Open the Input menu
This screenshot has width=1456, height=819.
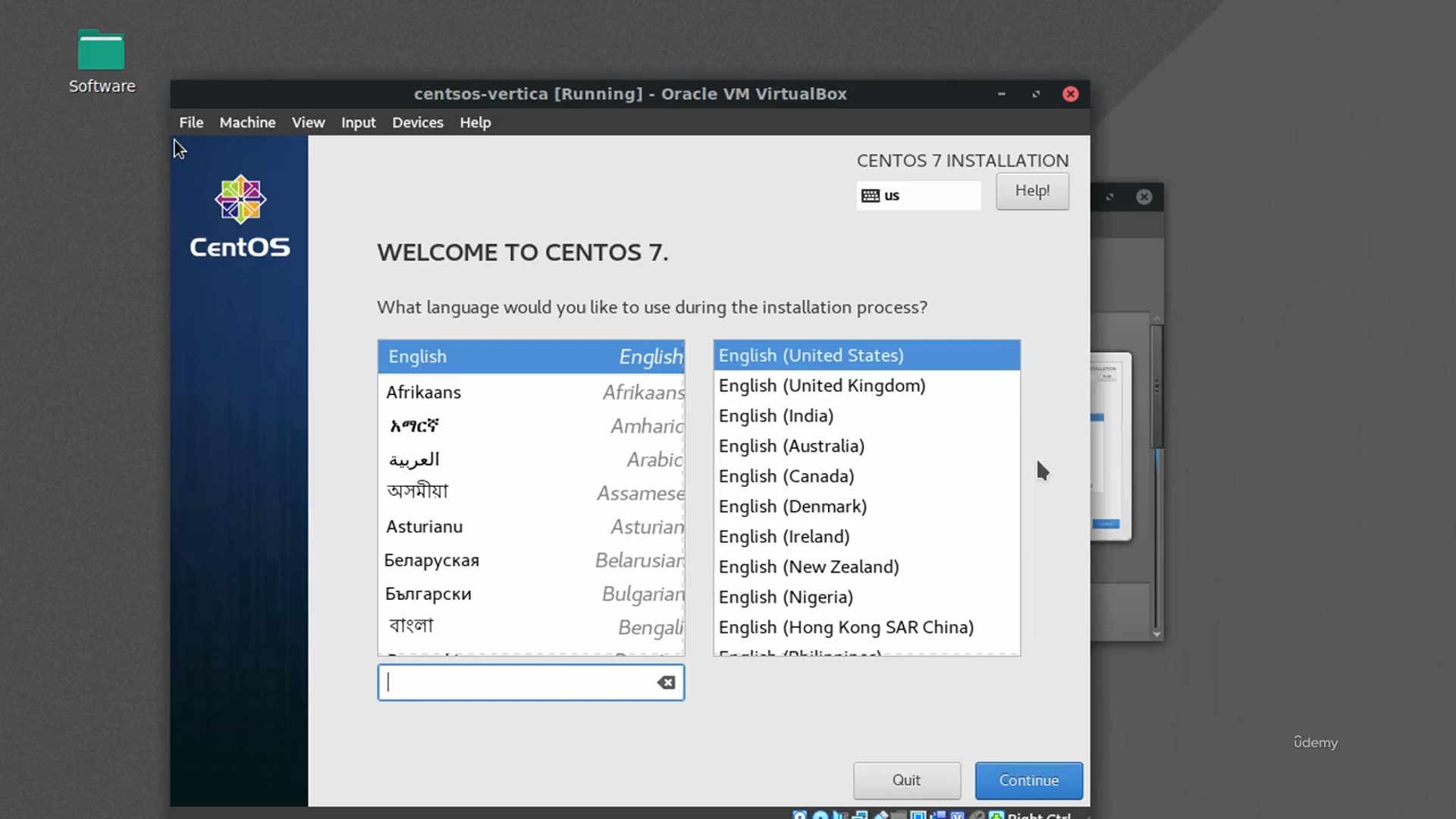click(x=358, y=122)
